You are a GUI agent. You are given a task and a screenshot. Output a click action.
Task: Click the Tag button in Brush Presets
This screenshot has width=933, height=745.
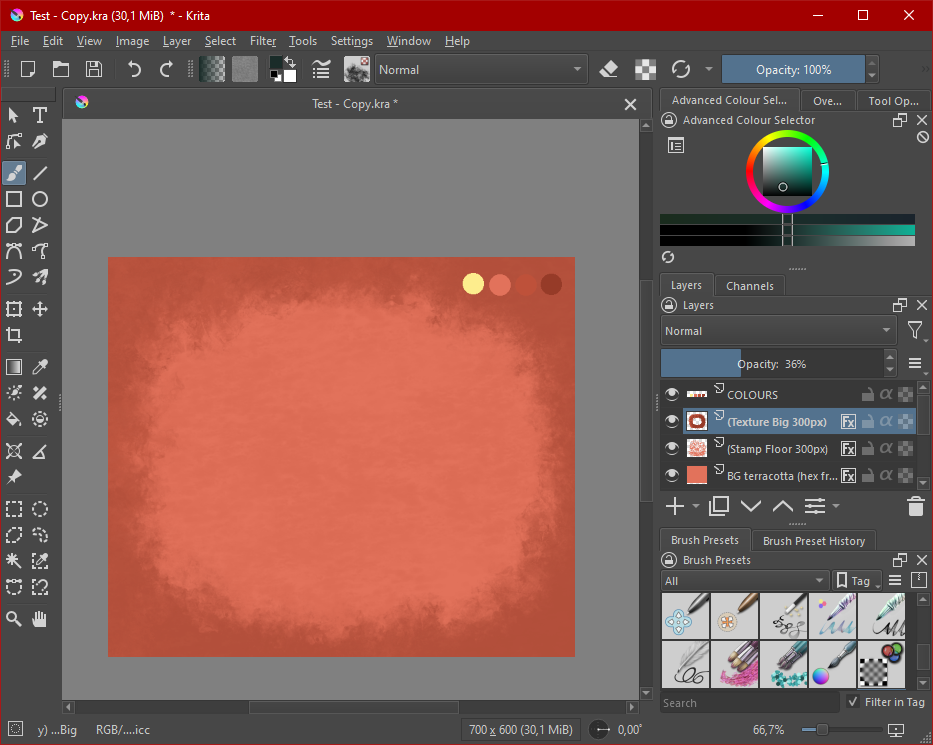click(858, 581)
